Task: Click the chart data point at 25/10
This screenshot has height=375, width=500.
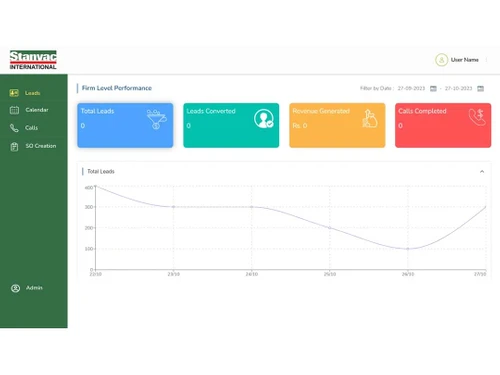Action: pyautogui.click(x=330, y=228)
